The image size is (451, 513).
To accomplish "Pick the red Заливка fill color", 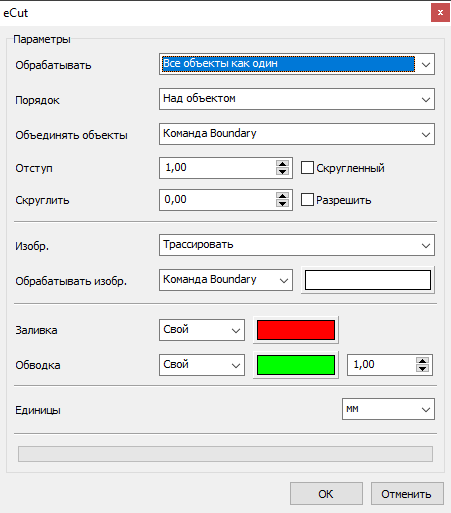I will point(296,330).
